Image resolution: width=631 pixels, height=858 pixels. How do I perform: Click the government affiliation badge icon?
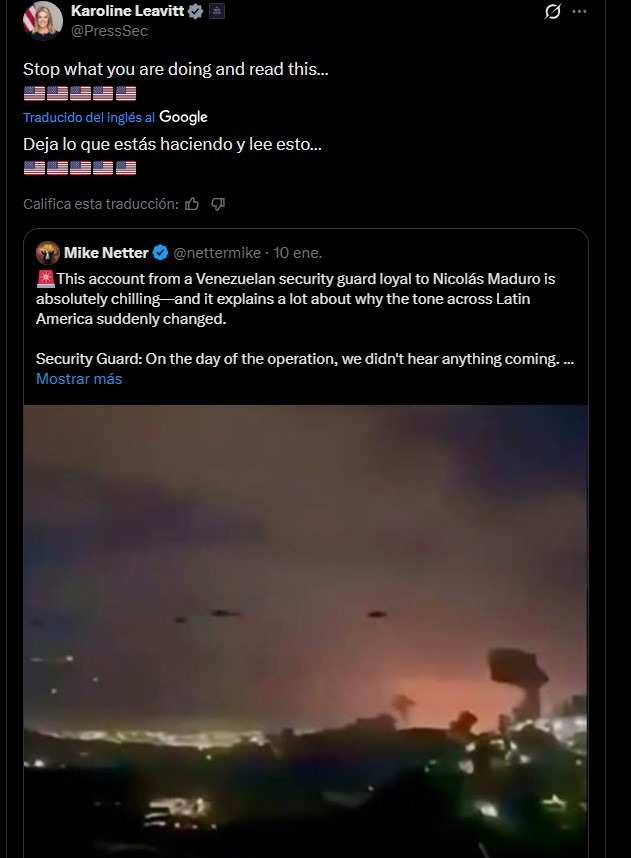tap(217, 11)
